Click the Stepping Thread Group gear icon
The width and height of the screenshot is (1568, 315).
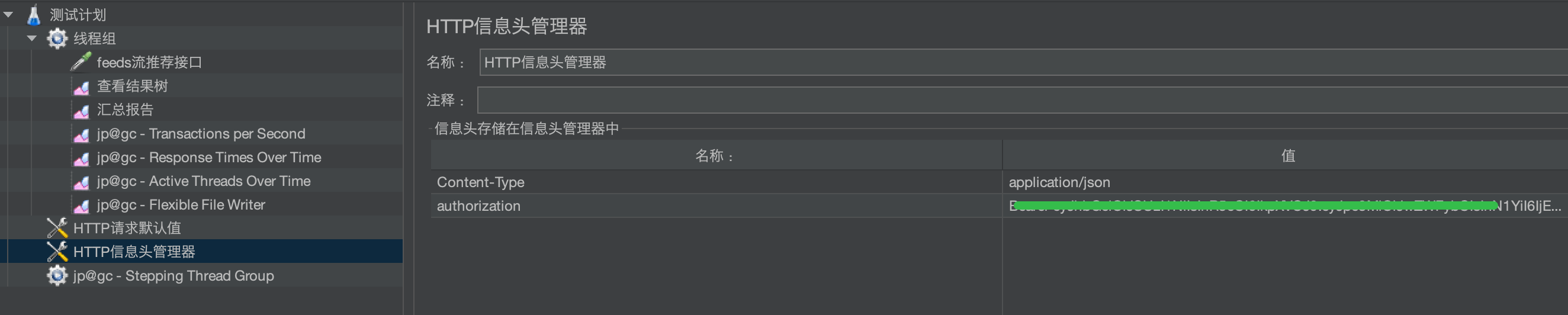pos(57,275)
